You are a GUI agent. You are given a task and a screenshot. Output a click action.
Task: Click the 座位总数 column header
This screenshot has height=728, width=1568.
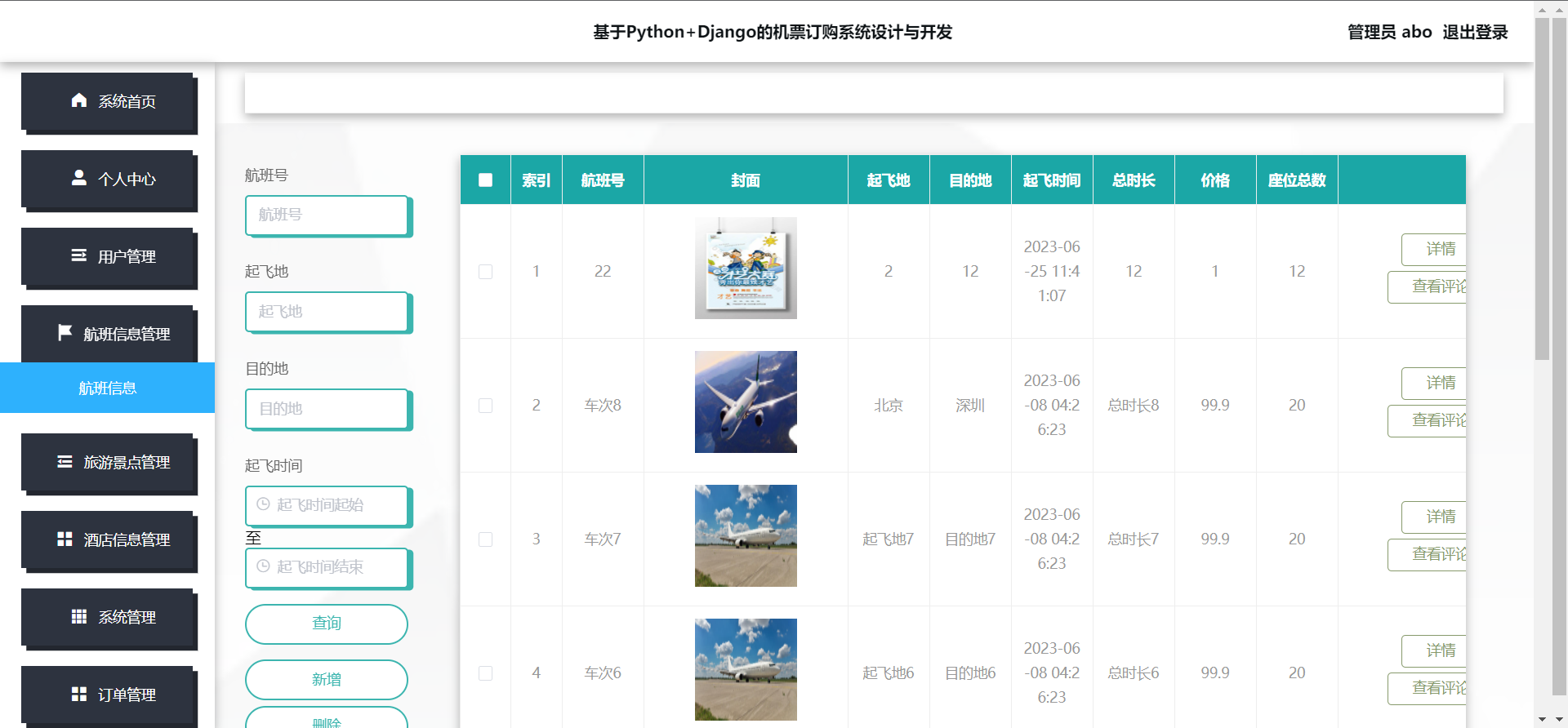pyautogui.click(x=1297, y=180)
